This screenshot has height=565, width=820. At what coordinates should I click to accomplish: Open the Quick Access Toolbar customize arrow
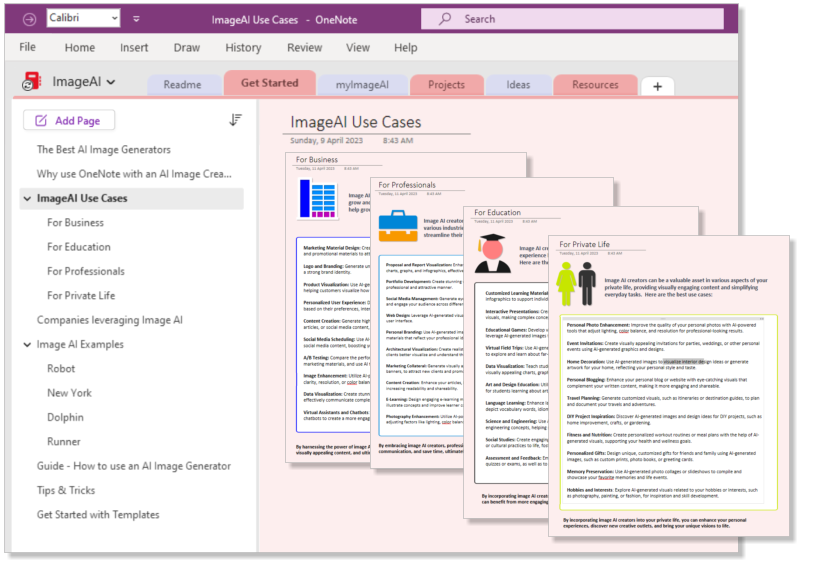pos(136,19)
